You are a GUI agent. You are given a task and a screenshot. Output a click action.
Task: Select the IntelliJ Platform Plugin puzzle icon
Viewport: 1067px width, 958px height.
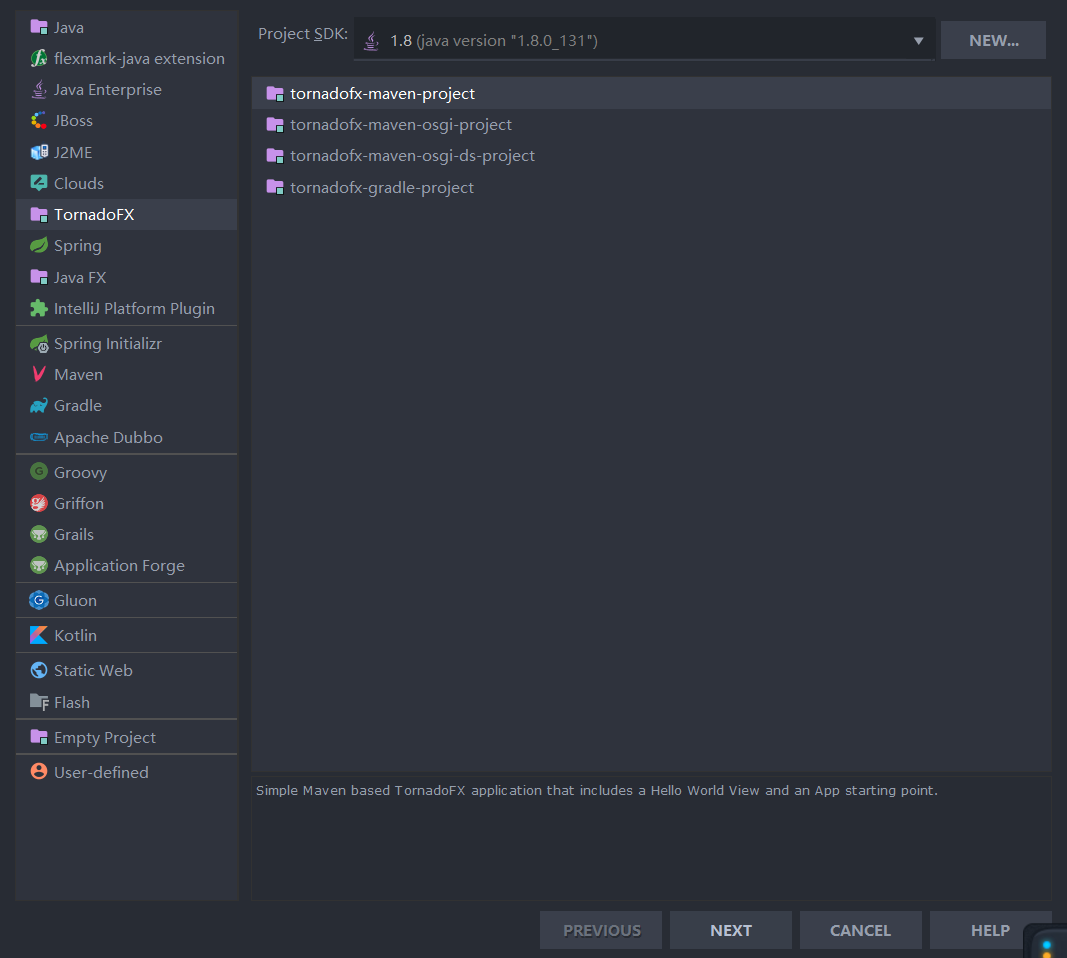coord(39,308)
